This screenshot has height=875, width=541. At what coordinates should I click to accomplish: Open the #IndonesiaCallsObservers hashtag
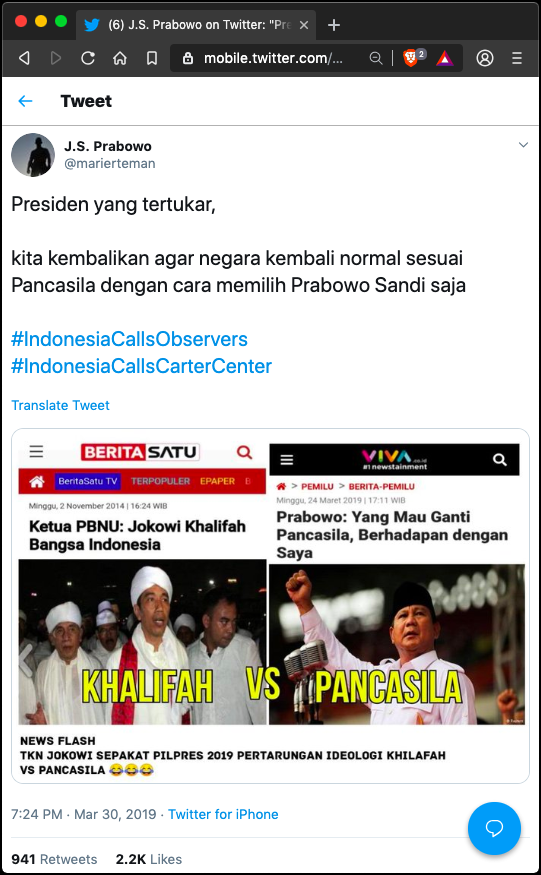pos(129,339)
